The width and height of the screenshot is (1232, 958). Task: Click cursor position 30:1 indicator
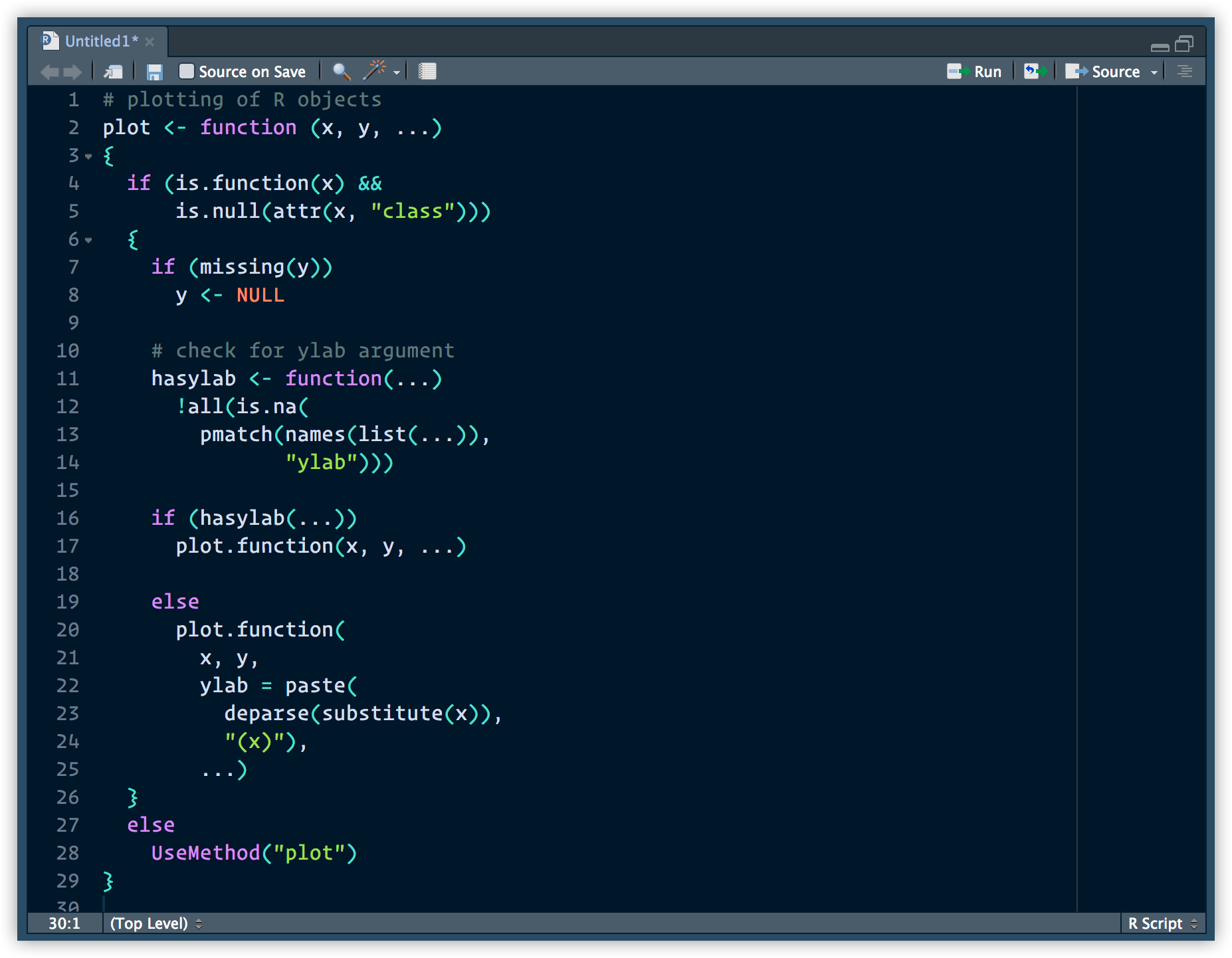click(x=64, y=923)
